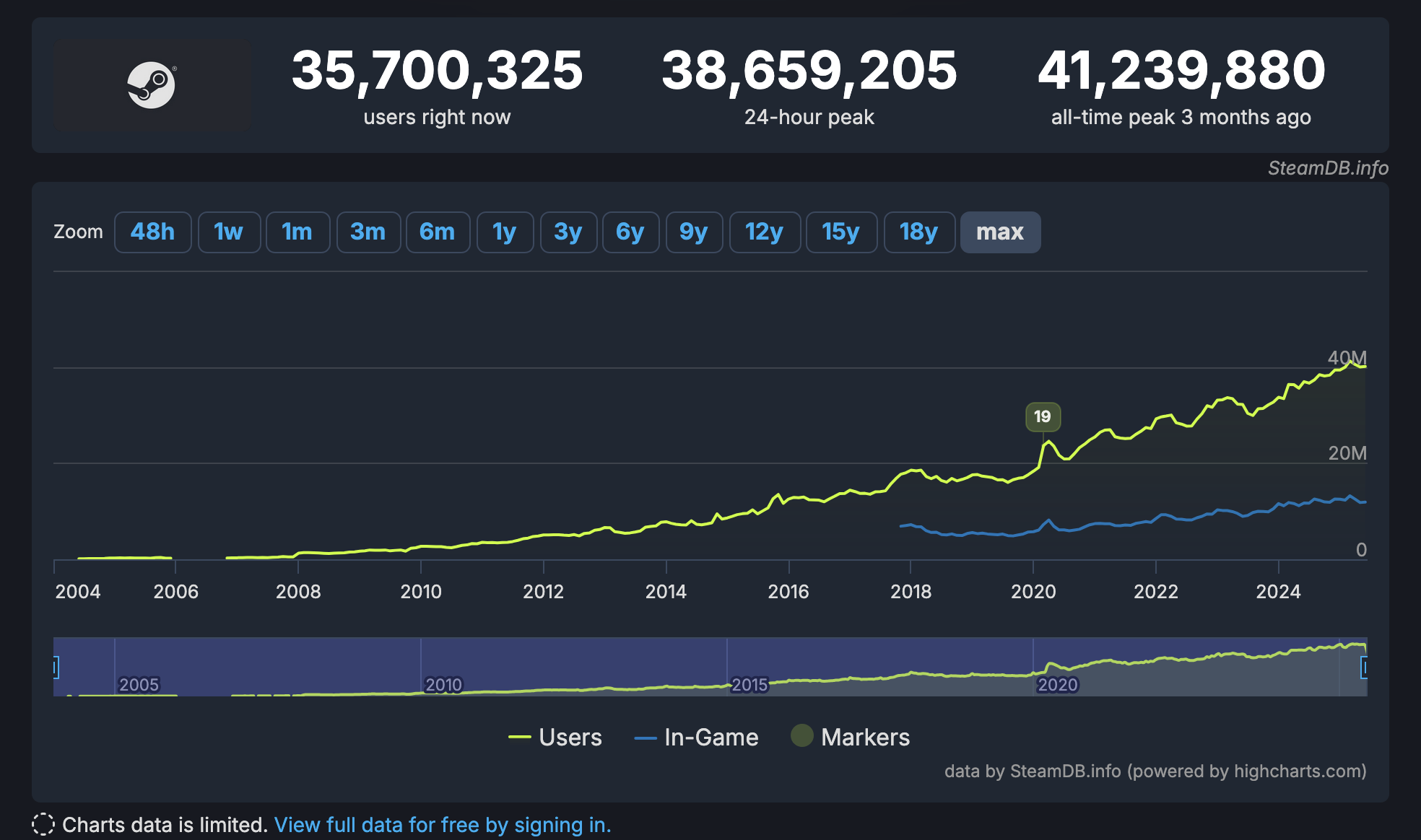The image size is (1421, 840).
Task: Toggle the In-Game series in legend
Action: tap(696, 738)
